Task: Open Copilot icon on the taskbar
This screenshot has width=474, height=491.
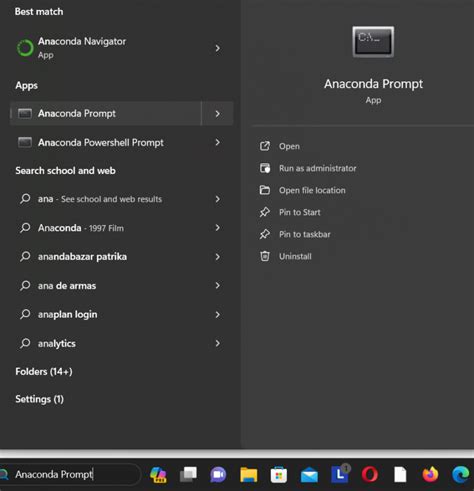Action: 158,474
